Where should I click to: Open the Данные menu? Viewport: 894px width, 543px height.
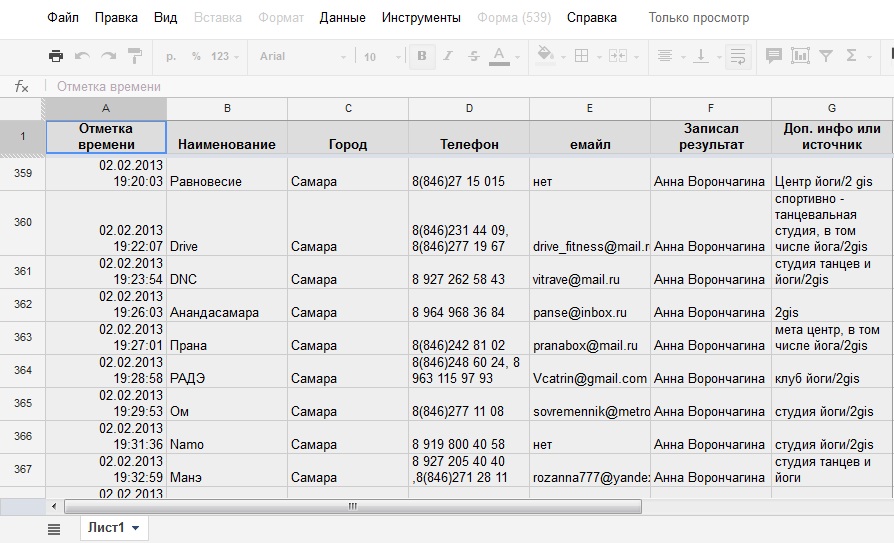342,18
